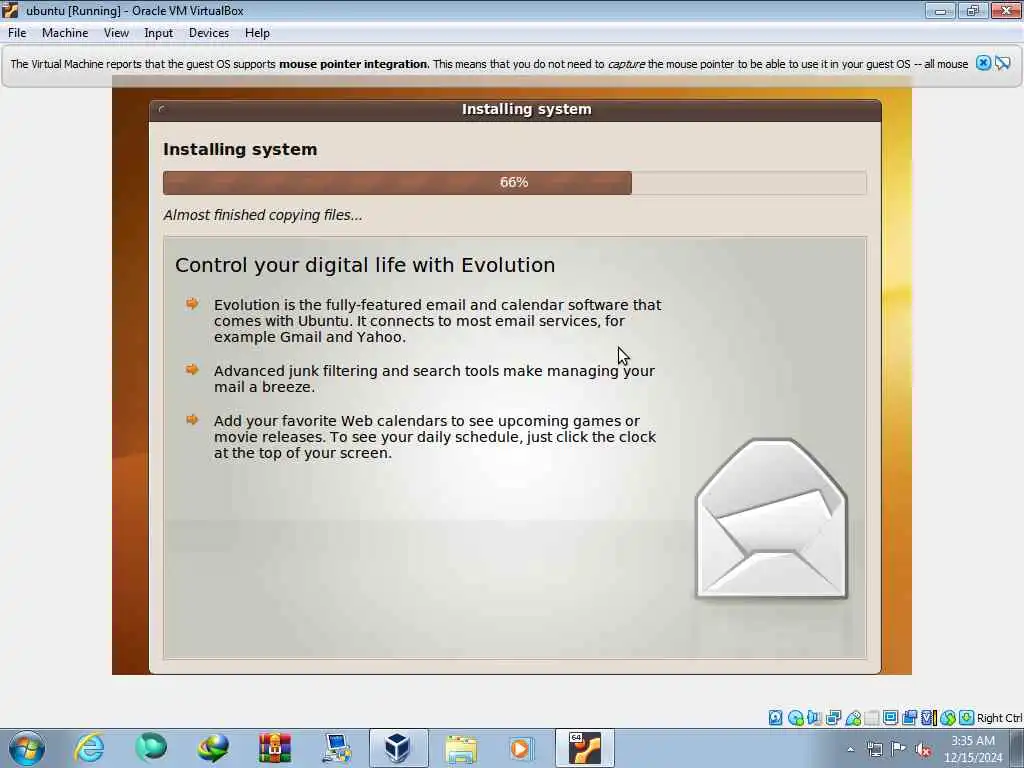Click the network tray icon
1024x768 pixels.
(x=874, y=749)
